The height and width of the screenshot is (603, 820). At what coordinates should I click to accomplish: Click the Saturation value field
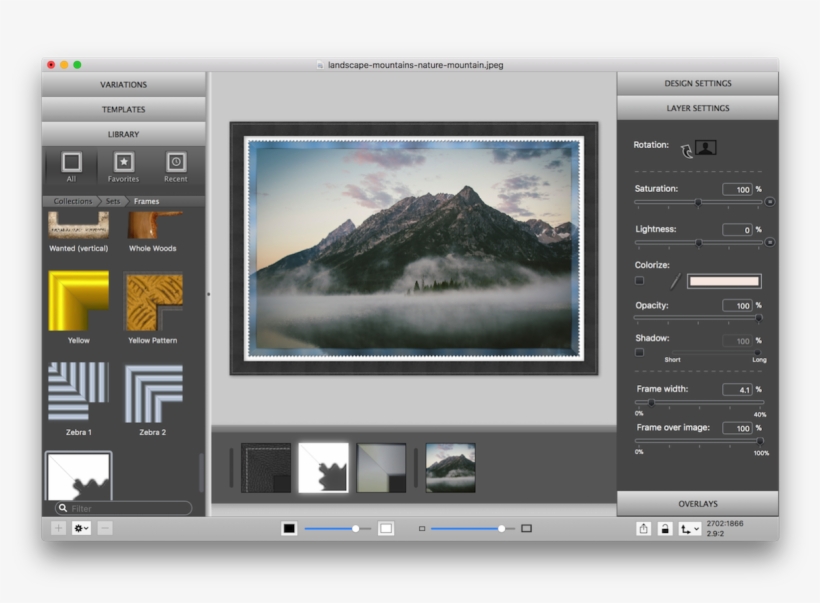coord(737,189)
